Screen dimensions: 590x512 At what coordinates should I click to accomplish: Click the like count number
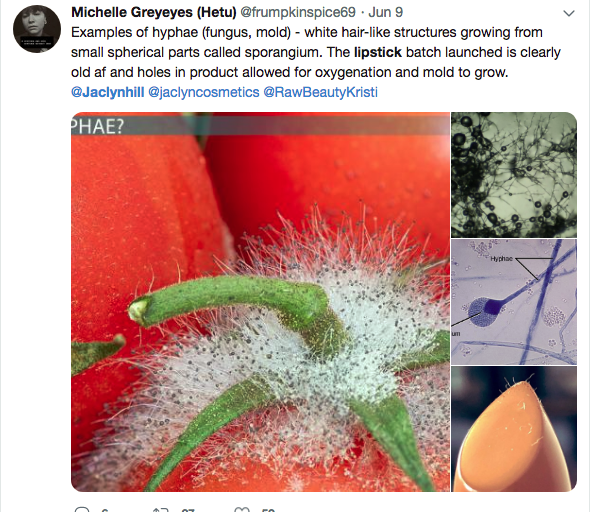(x=268, y=510)
